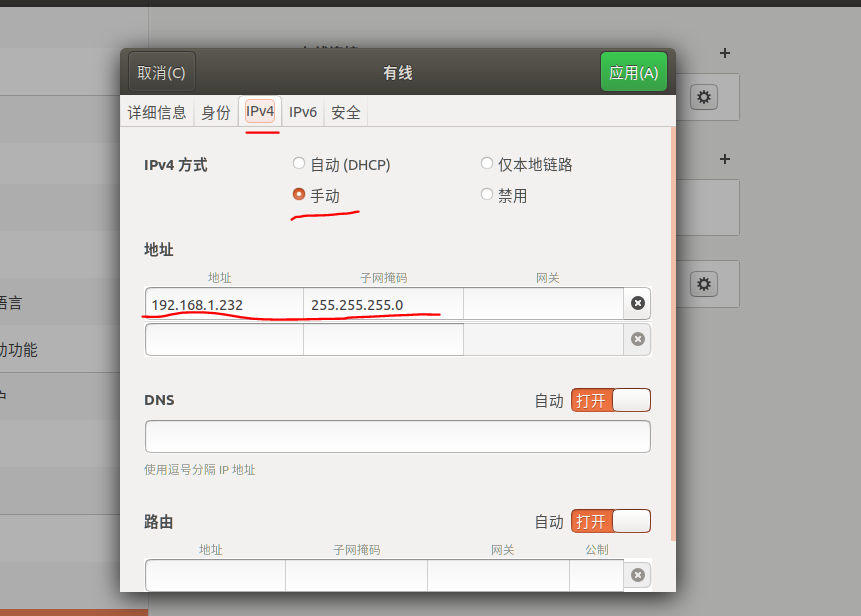Image resolution: width=861 pixels, height=616 pixels.
Task: Click the 网关 column header above addresses
Action: tap(547, 278)
